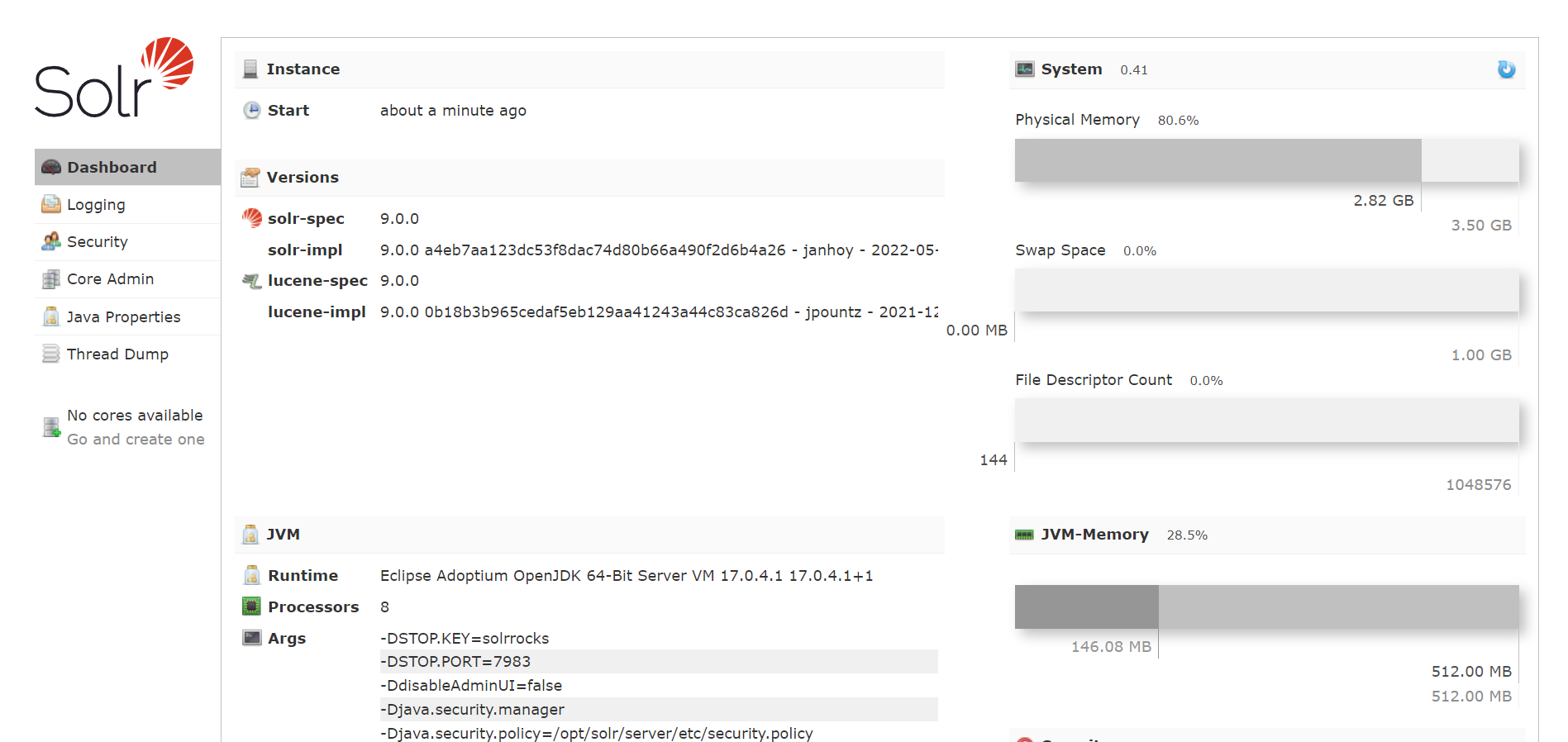Click the Logging notepad icon
The width and height of the screenshot is (1568, 742).
coord(51,204)
